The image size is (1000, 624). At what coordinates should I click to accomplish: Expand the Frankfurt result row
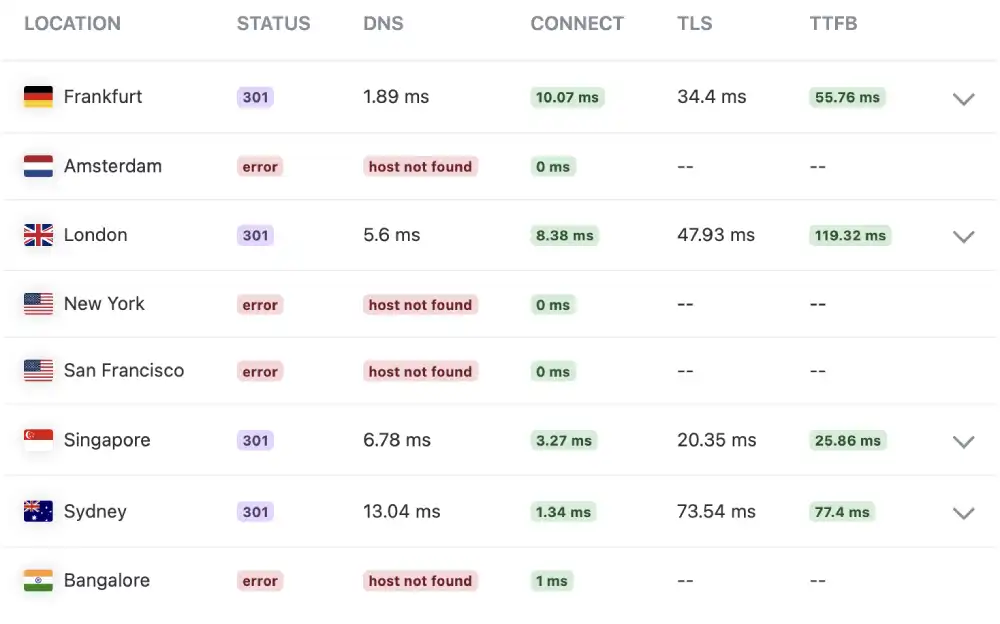963,99
